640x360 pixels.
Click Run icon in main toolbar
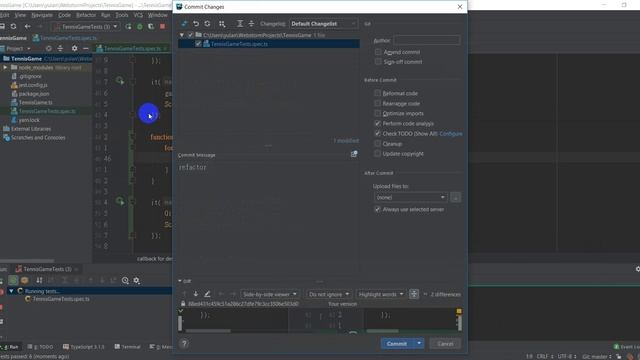(129, 26)
